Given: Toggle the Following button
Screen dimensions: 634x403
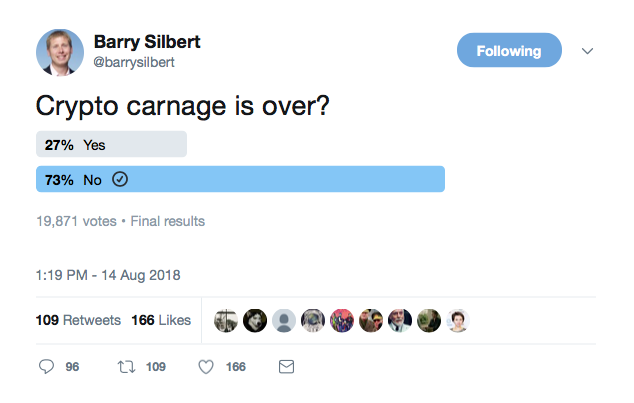Looking at the screenshot, I should pyautogui.click(x=509, y=50).
